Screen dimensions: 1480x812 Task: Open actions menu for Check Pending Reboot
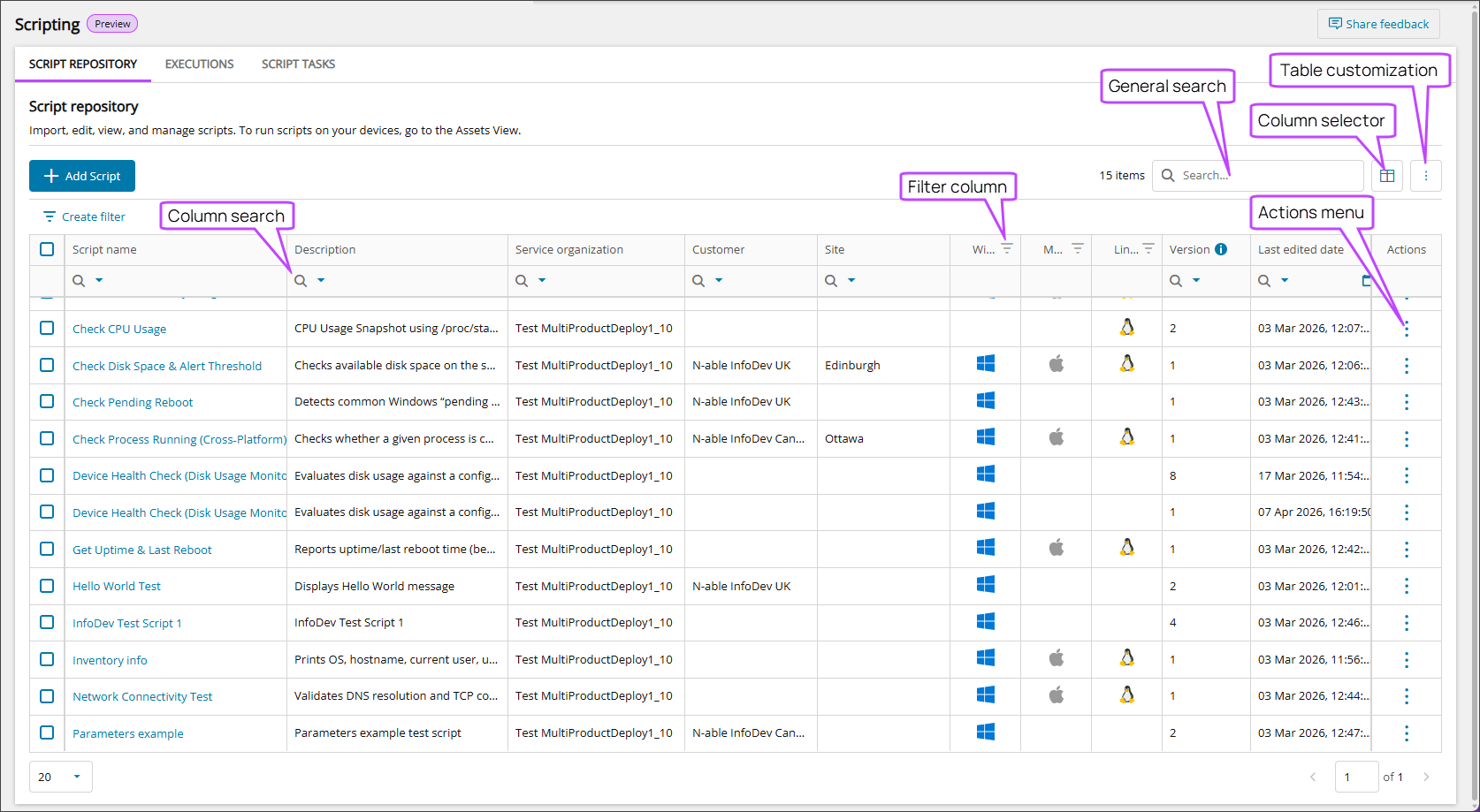coord(1407,402)
